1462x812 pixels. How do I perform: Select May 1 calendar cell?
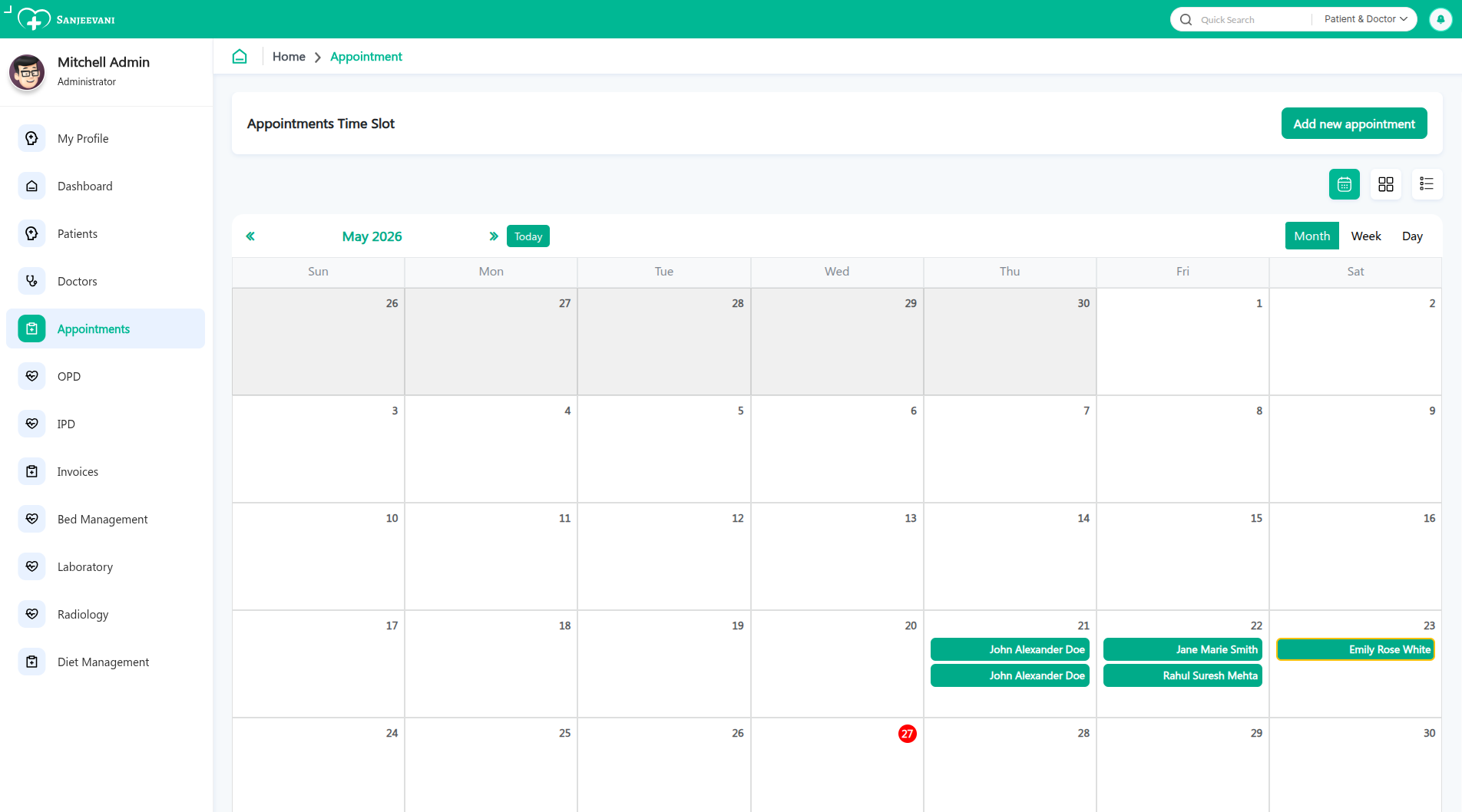click(1182, 342)
